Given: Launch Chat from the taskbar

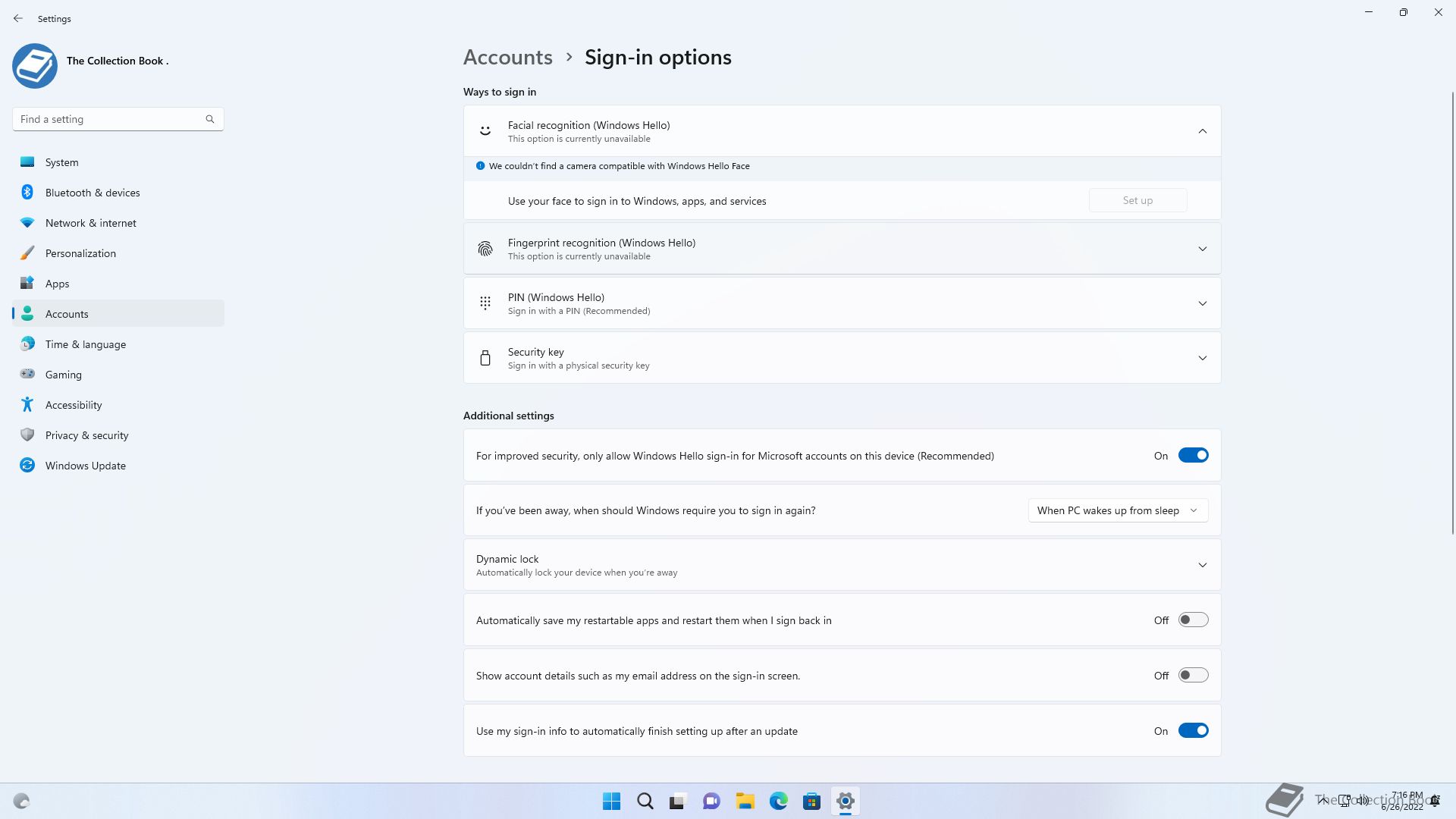Looking at the screenshot, I should click(711, 801).
